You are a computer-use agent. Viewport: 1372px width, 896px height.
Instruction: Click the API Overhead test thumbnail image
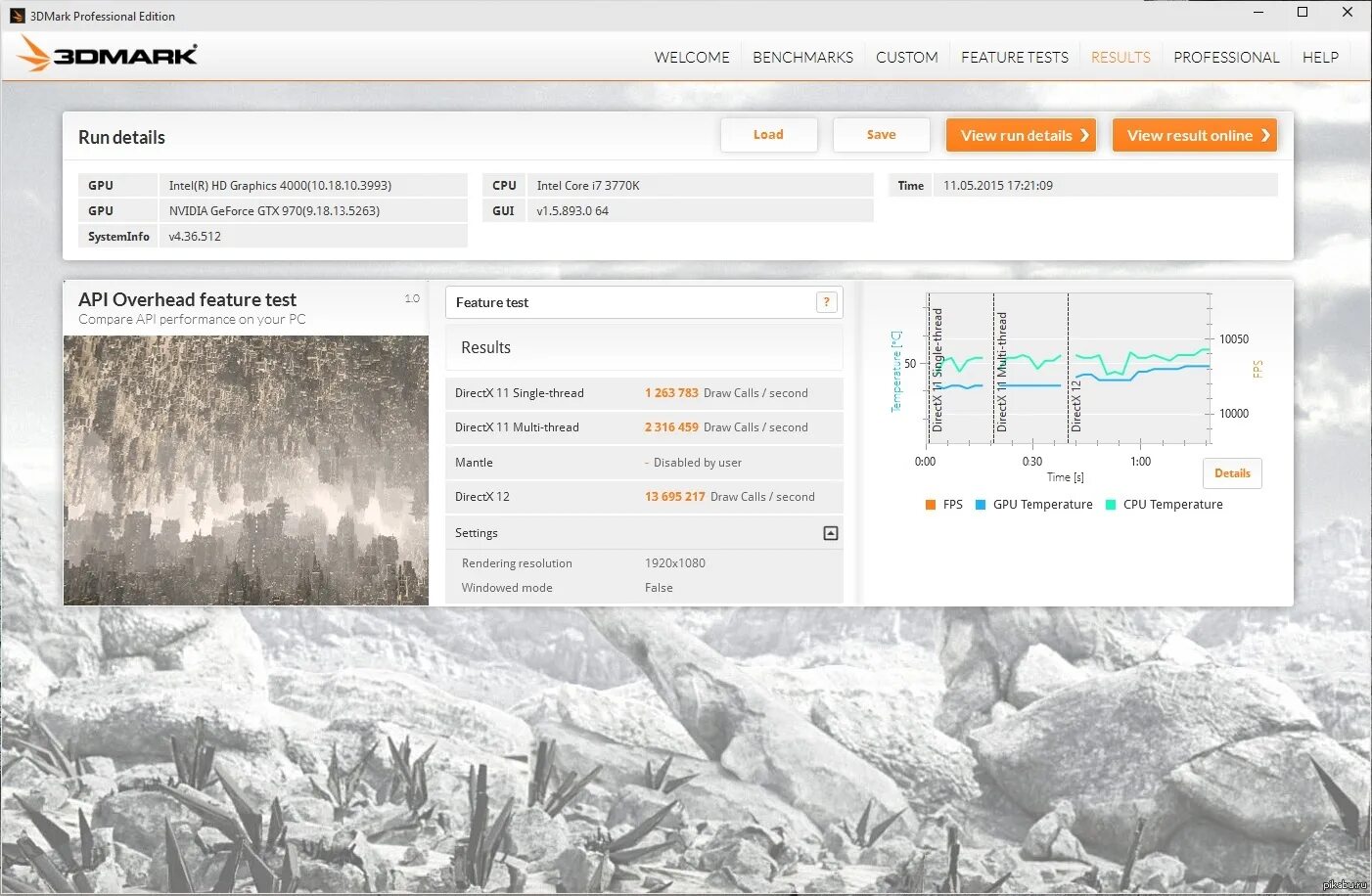point(246,470)
